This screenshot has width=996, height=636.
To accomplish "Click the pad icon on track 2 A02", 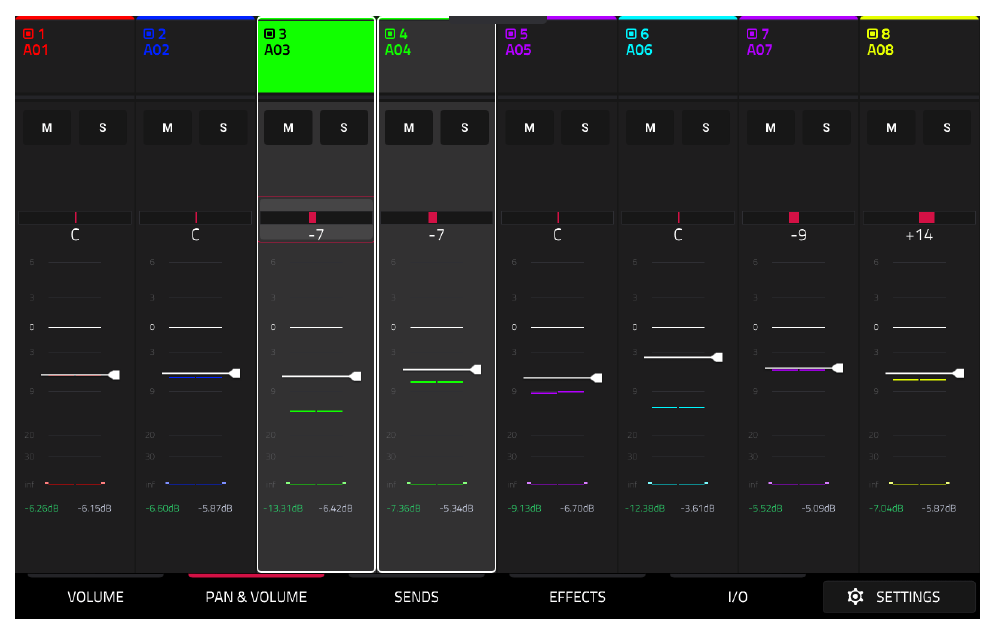I will tap(149, 34).
